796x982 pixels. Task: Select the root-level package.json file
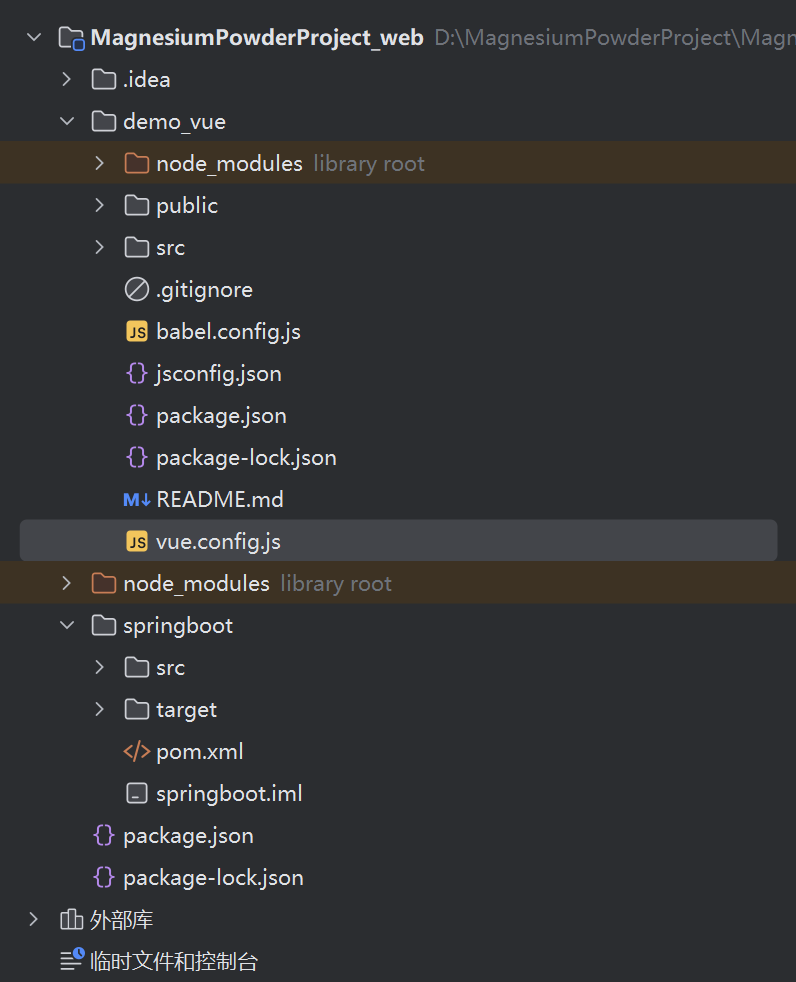tap(188, 836)
